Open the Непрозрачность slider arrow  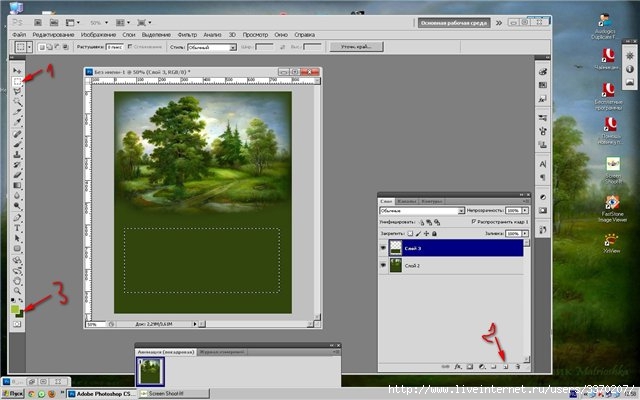pyautogui.click(x=525, y=211)
